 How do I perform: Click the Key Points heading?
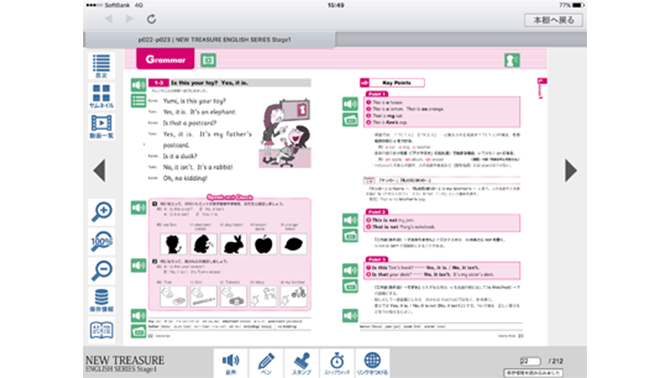click(x=397, y=82)
